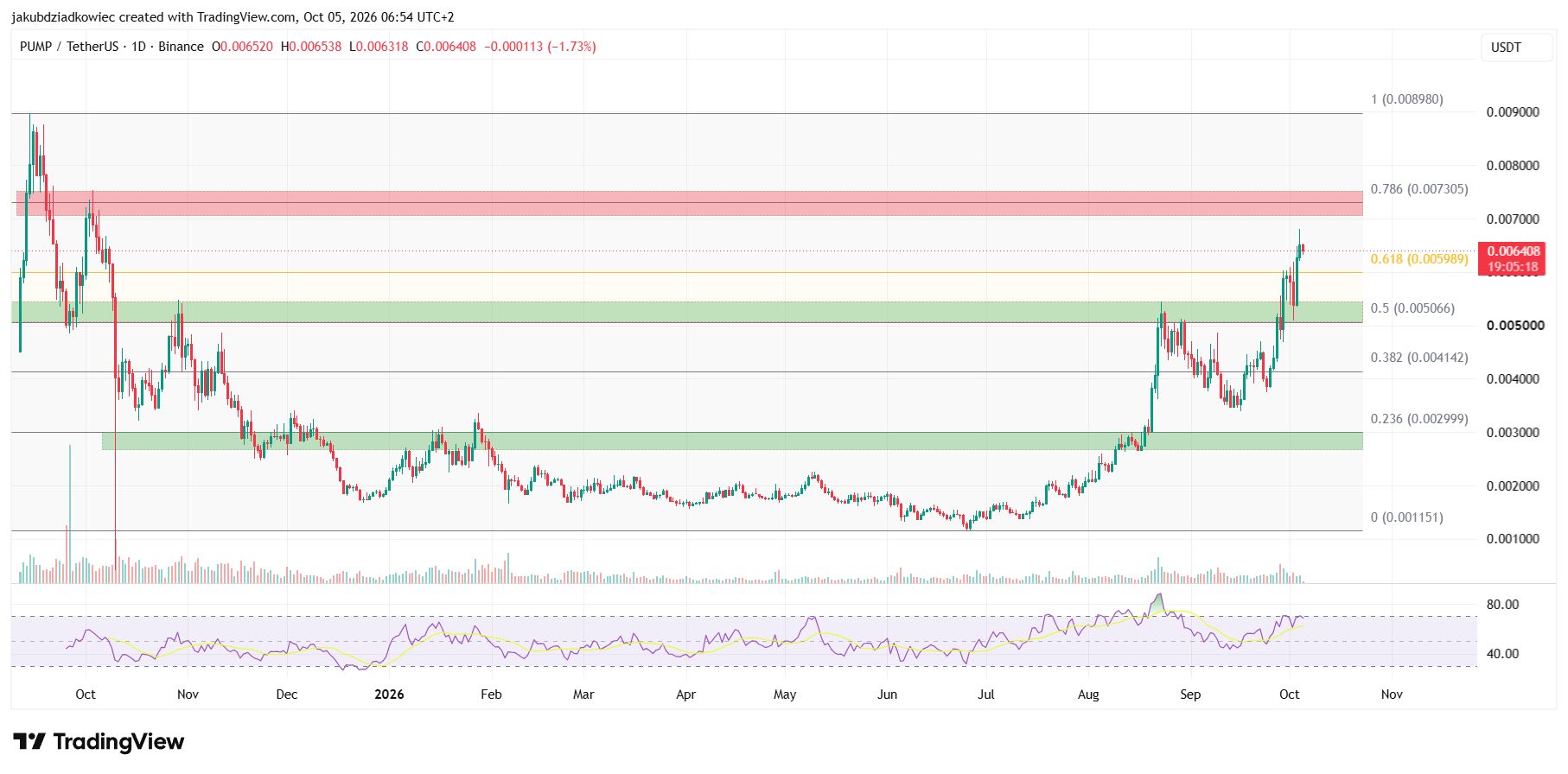The image size is (1568, 774).
Task: Click the bold 0.005000 price axis value
Action: coord(1515,326)
